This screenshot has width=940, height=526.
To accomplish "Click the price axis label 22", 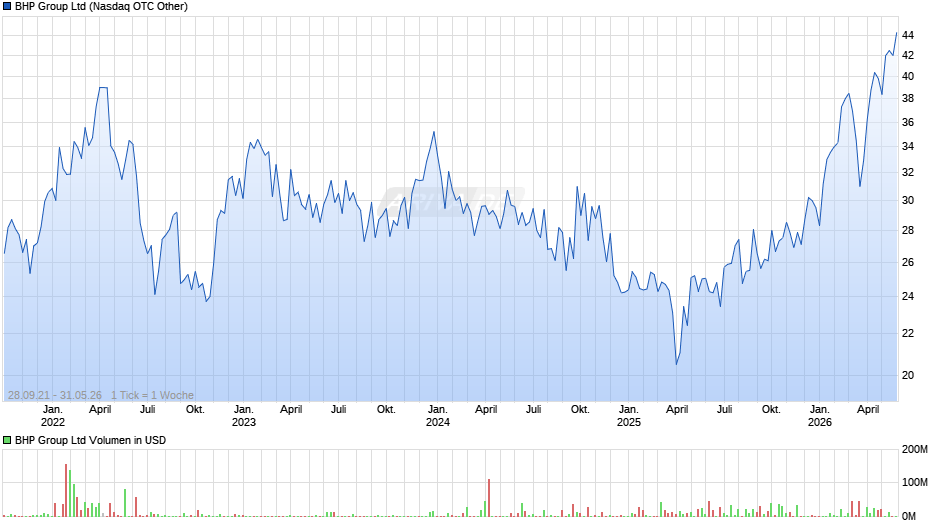I will (x=908, y=333).
